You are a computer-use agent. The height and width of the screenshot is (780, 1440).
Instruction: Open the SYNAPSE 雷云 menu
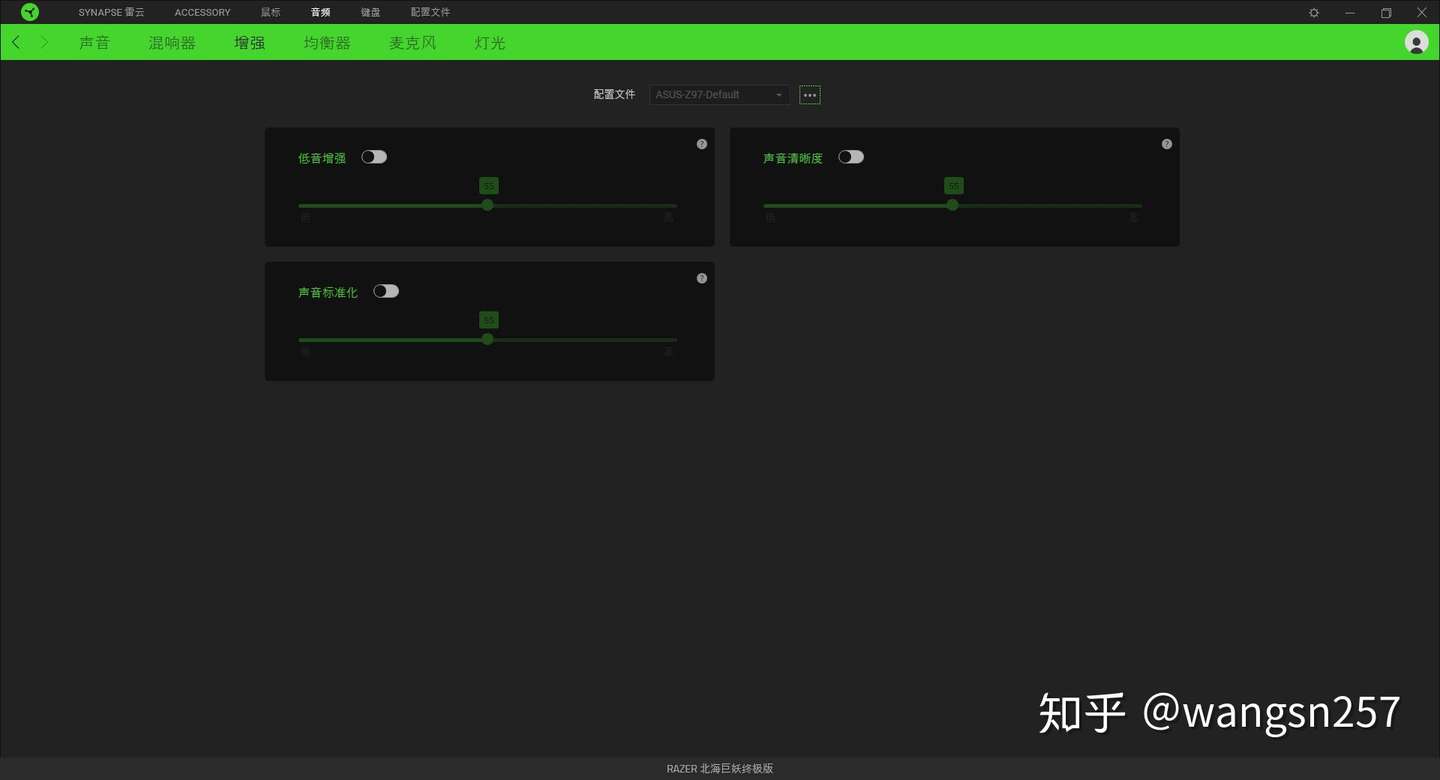coord(112,12)
